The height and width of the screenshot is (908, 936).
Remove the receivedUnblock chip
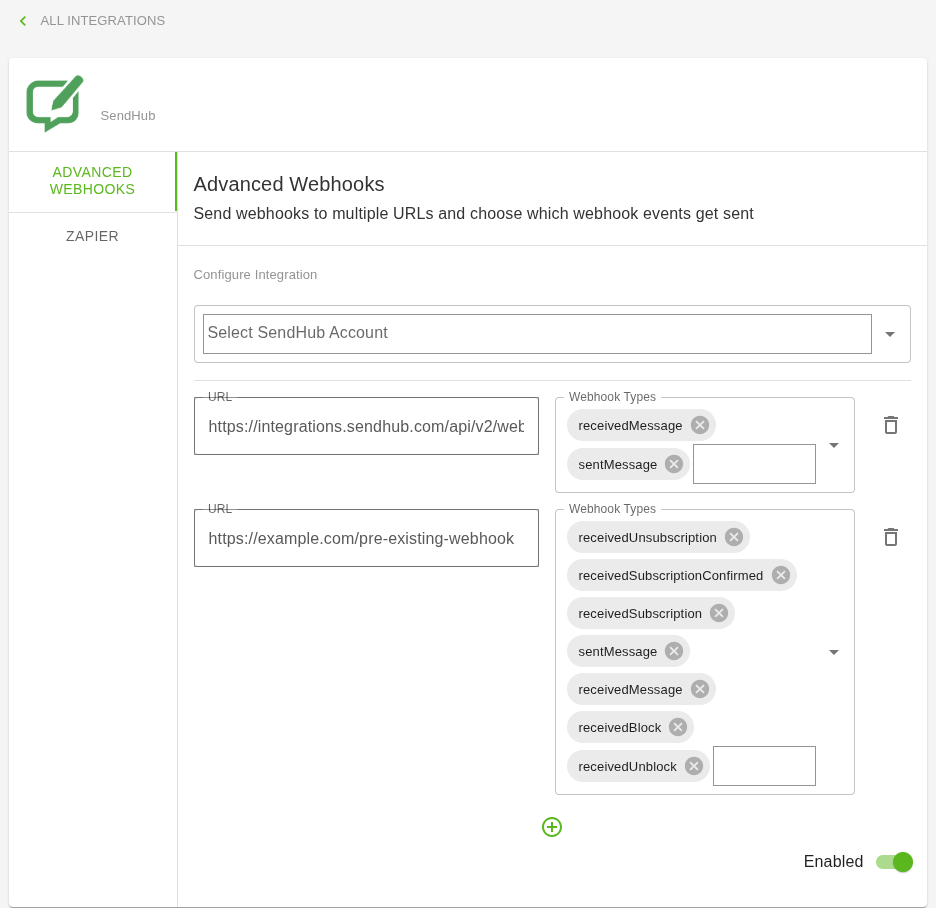click(x=693, y=766)
